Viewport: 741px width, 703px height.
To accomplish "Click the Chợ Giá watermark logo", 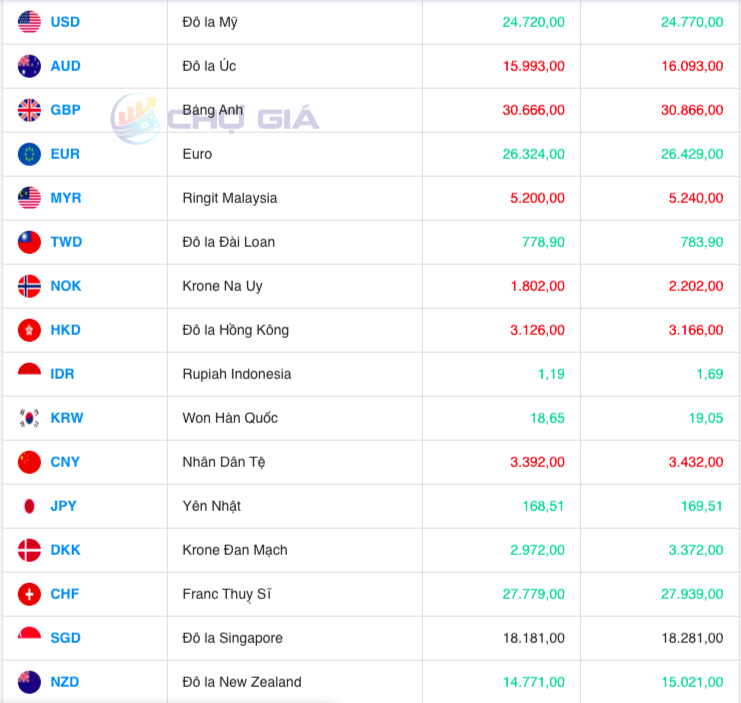I will pyautogui.click(x=216, y=119).
